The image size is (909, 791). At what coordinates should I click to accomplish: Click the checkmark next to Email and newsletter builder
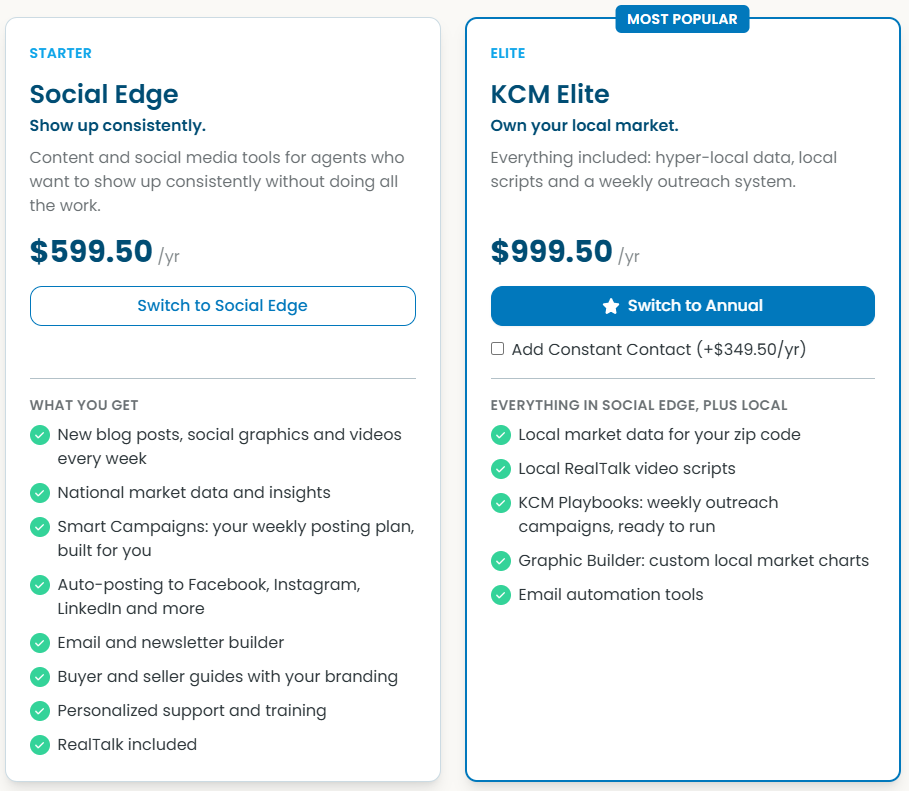[40, 643]
